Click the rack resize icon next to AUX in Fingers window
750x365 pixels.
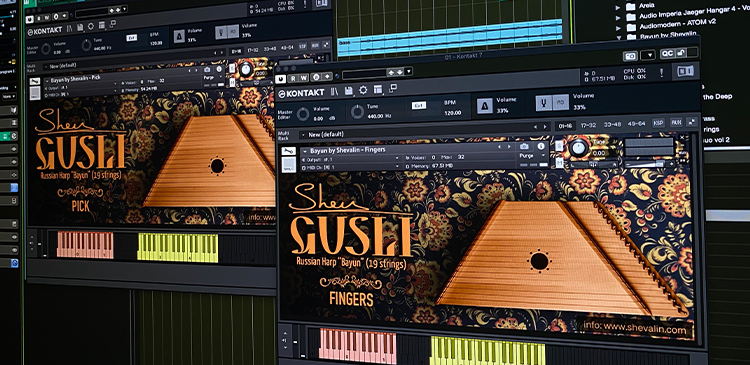click(x=692, y=122)
